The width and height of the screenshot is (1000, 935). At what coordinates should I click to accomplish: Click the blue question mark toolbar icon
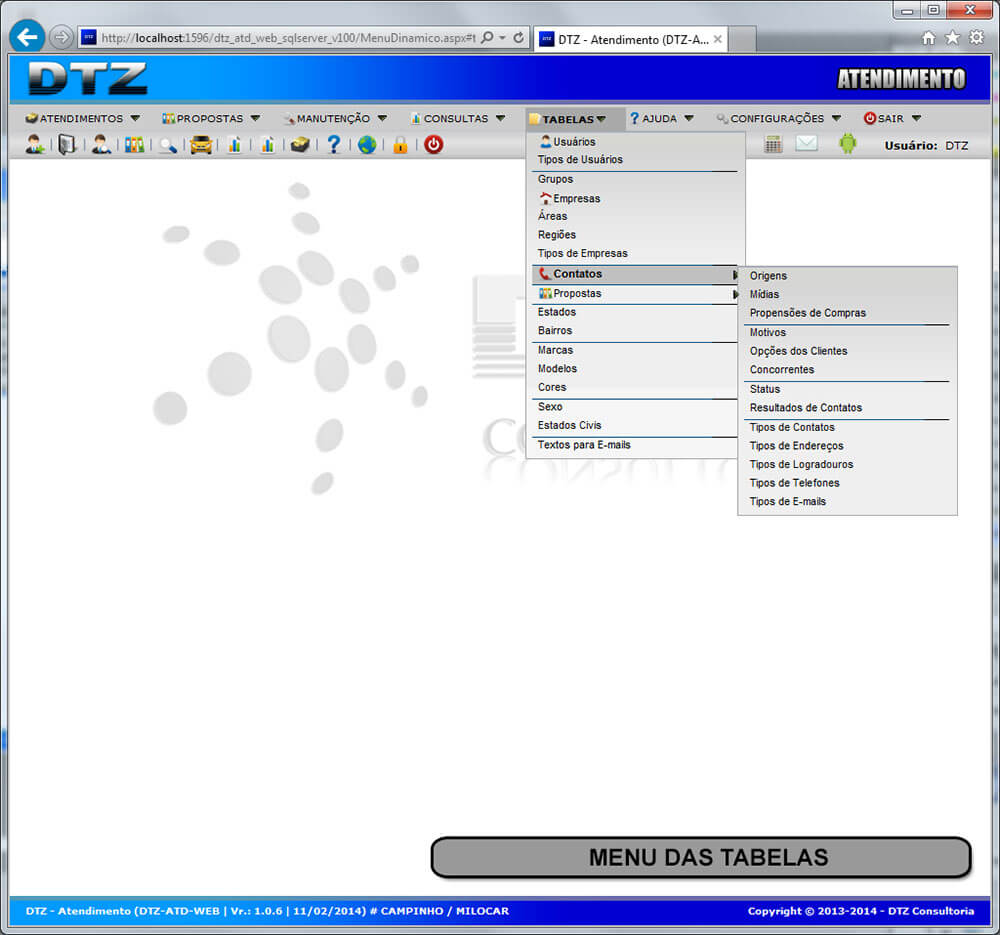(334, 145)
